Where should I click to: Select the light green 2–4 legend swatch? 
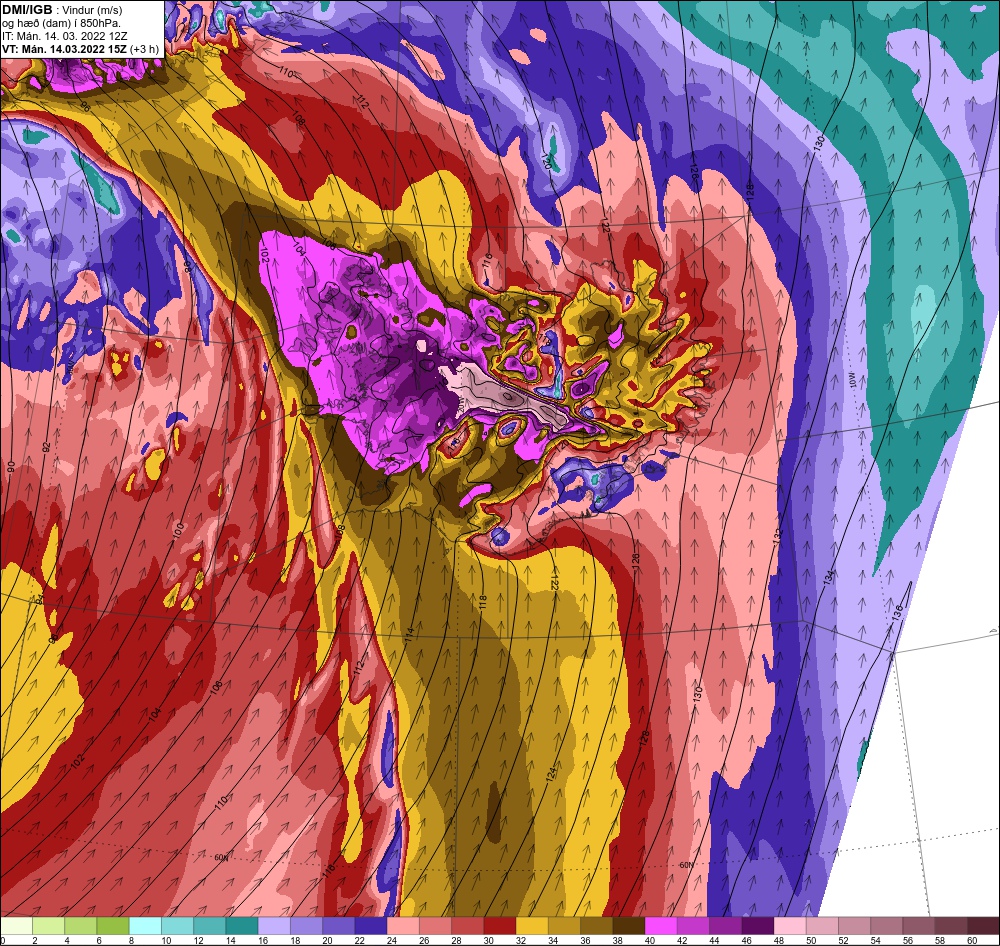pos(49,926)
